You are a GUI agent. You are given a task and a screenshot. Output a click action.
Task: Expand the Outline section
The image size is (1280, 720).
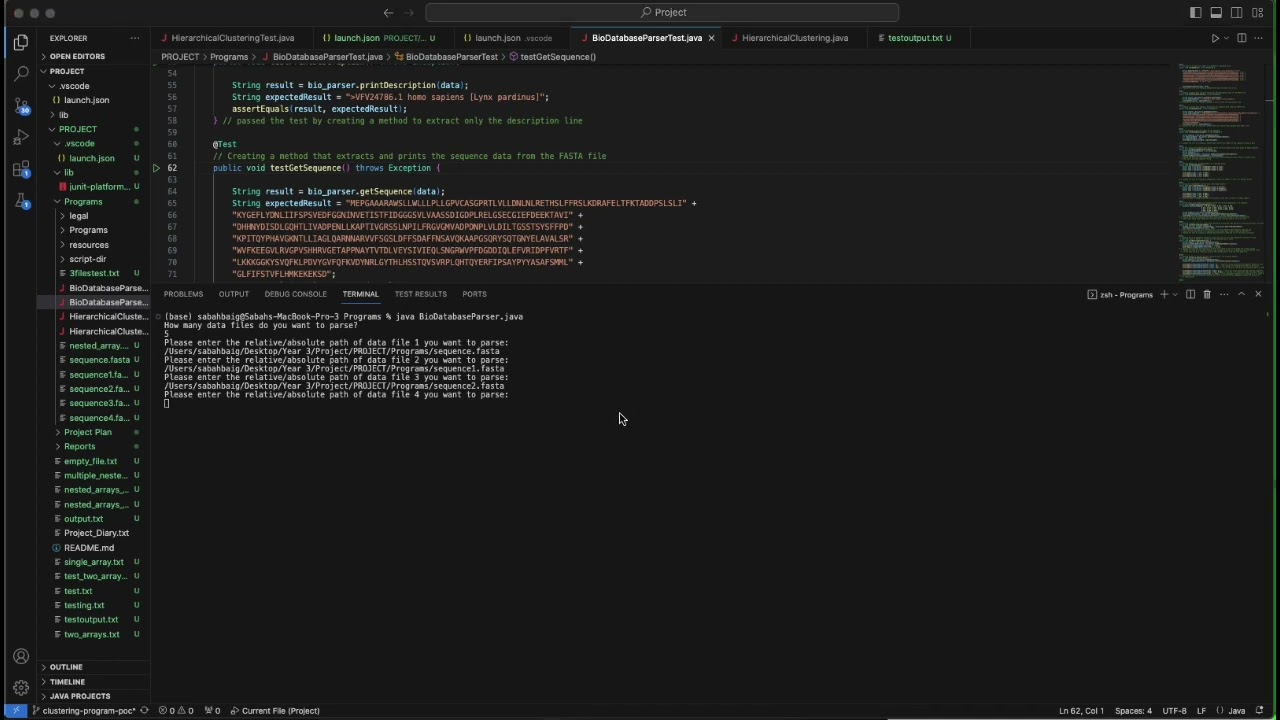point(66,667)
